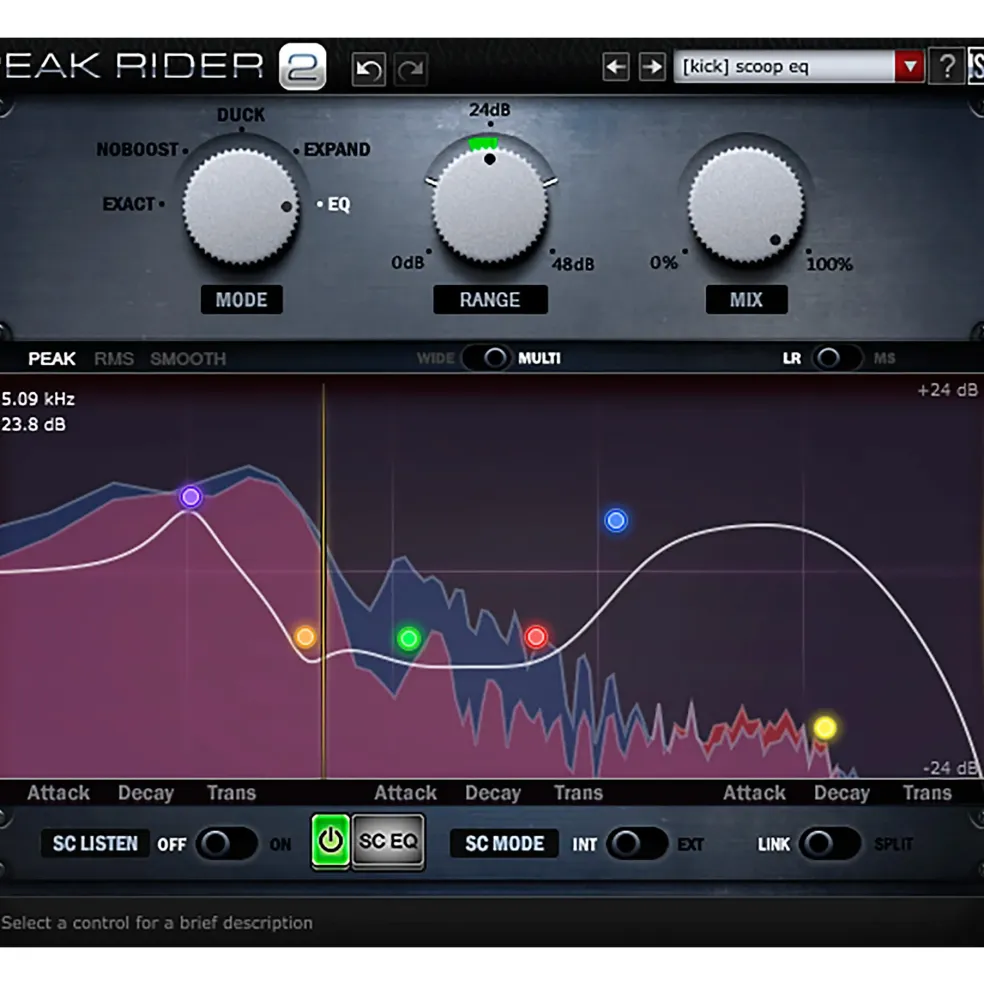The image size is (984, 985).
Task: Select the blue EQ band node
Action: pyautogui.click(x=616, y=520)
